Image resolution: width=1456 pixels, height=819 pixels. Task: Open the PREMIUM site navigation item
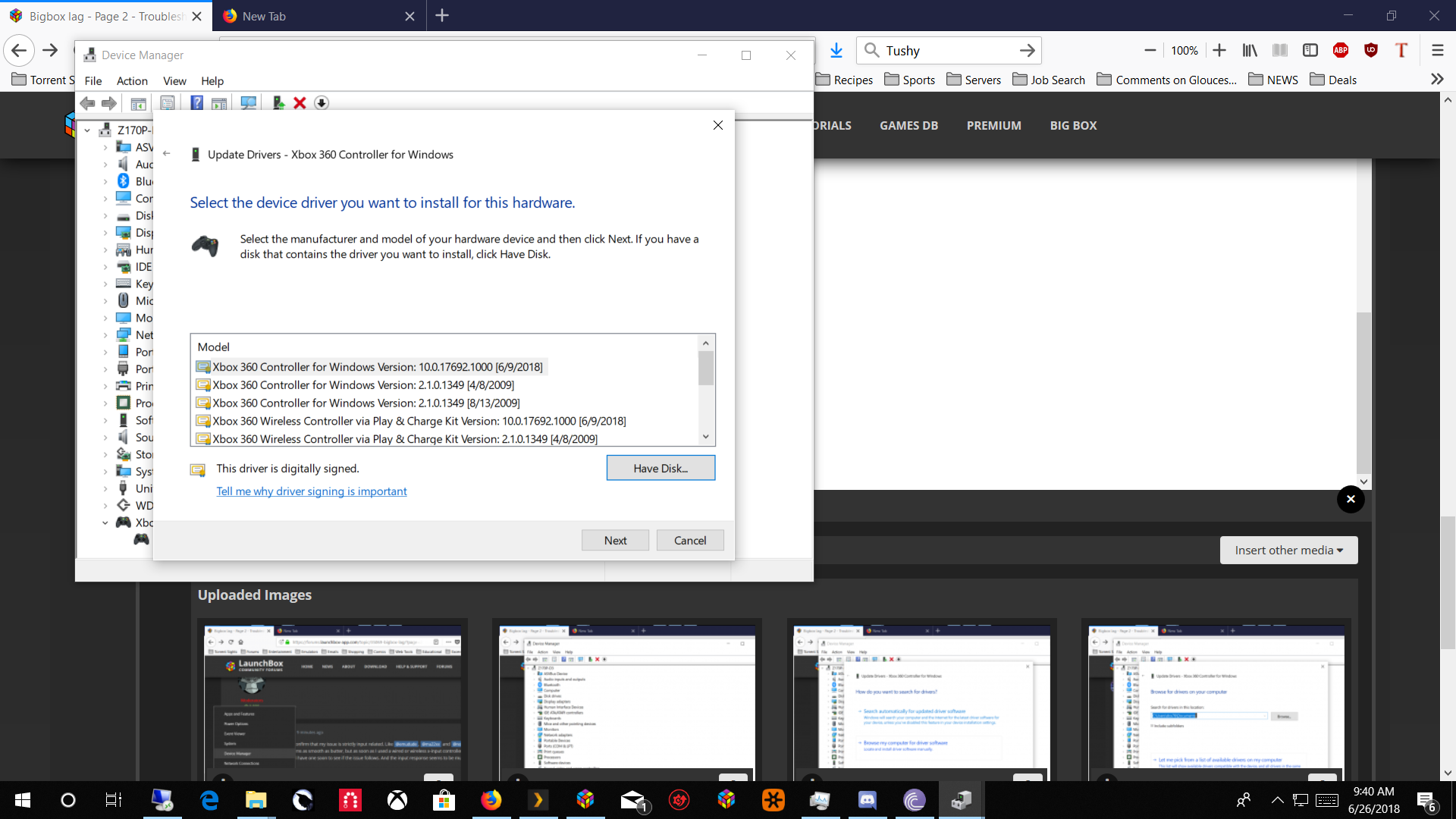coord(993,125)
